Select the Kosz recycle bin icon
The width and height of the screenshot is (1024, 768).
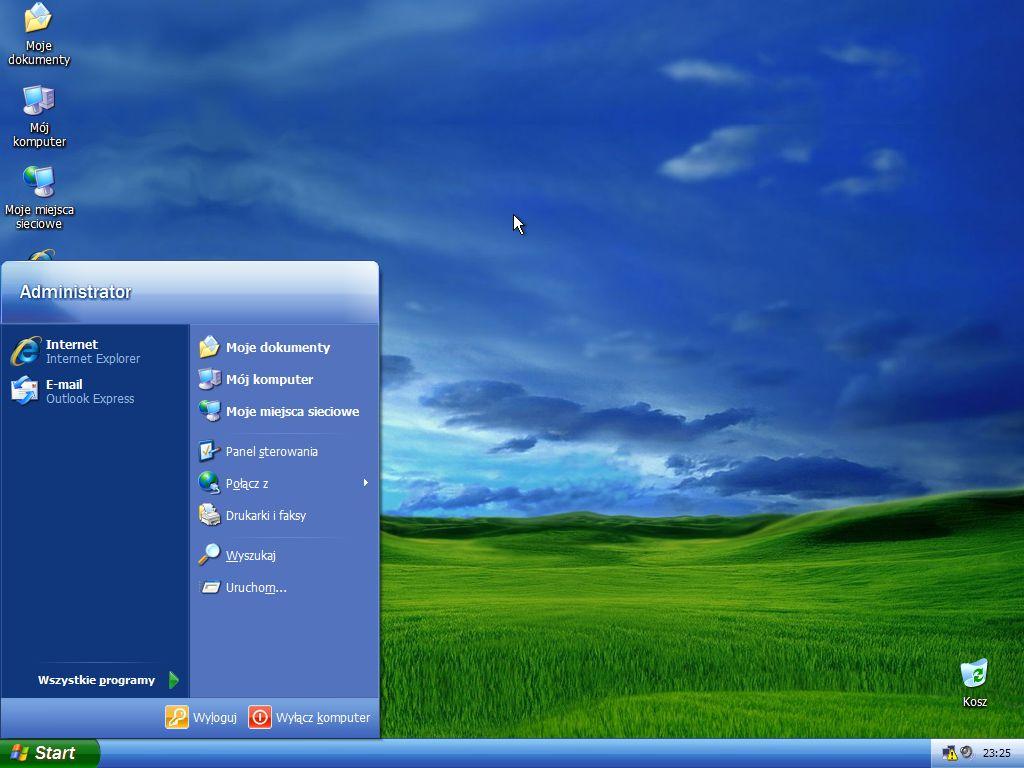pos(974,684)
